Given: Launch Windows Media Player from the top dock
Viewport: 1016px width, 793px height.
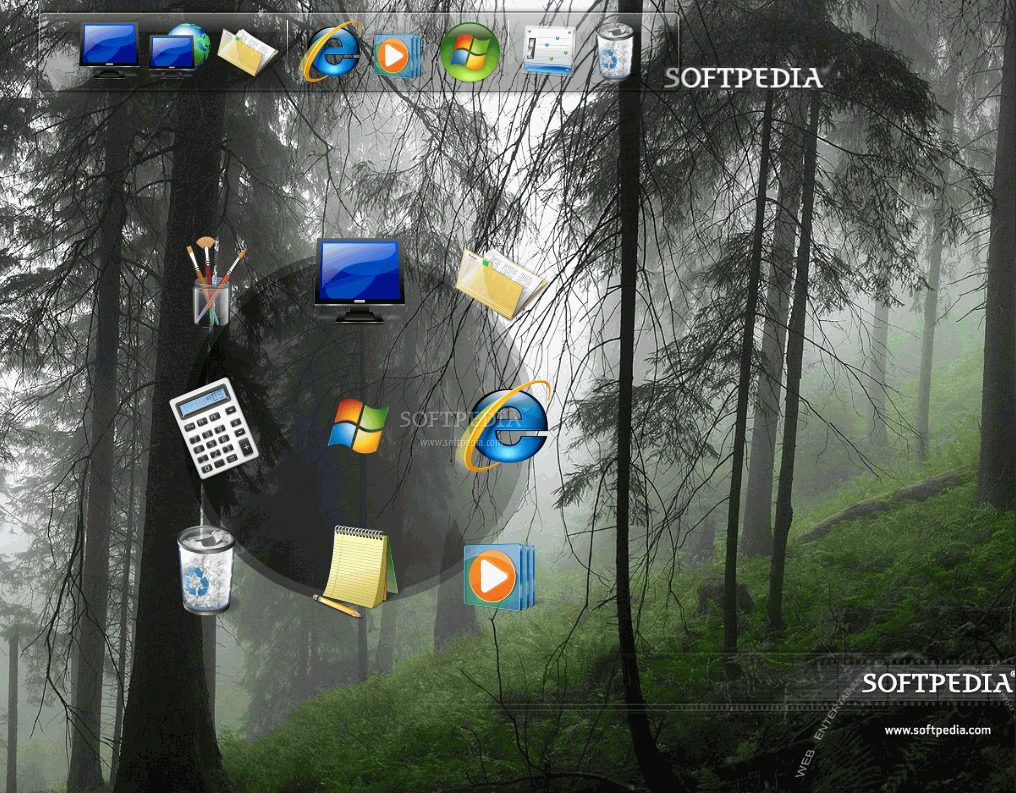Looking at the screenshot, I should click(397, 56).
